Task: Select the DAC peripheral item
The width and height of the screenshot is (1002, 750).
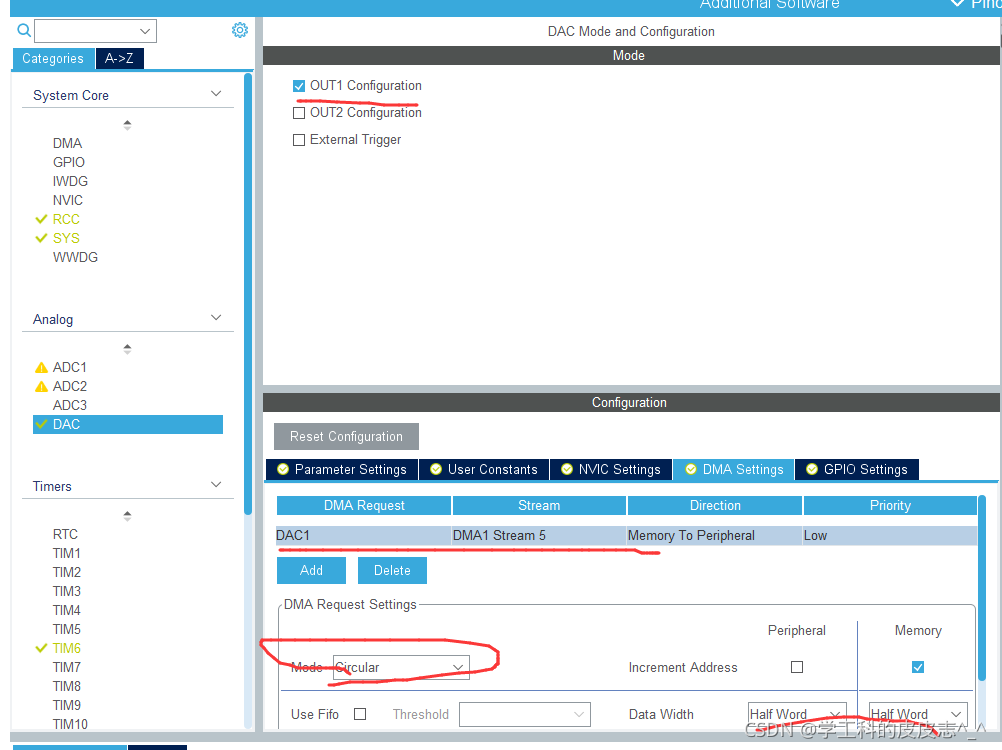Action: click(128, 424)
